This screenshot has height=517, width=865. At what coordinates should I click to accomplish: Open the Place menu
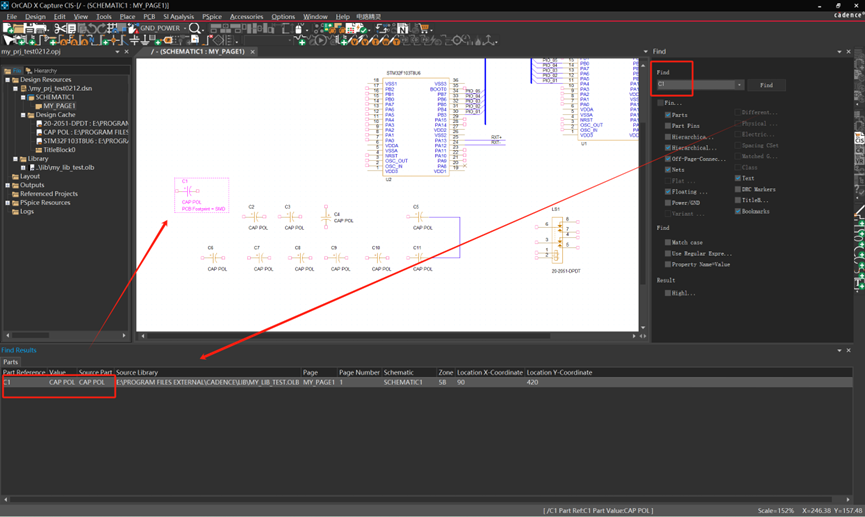point(127,17)
